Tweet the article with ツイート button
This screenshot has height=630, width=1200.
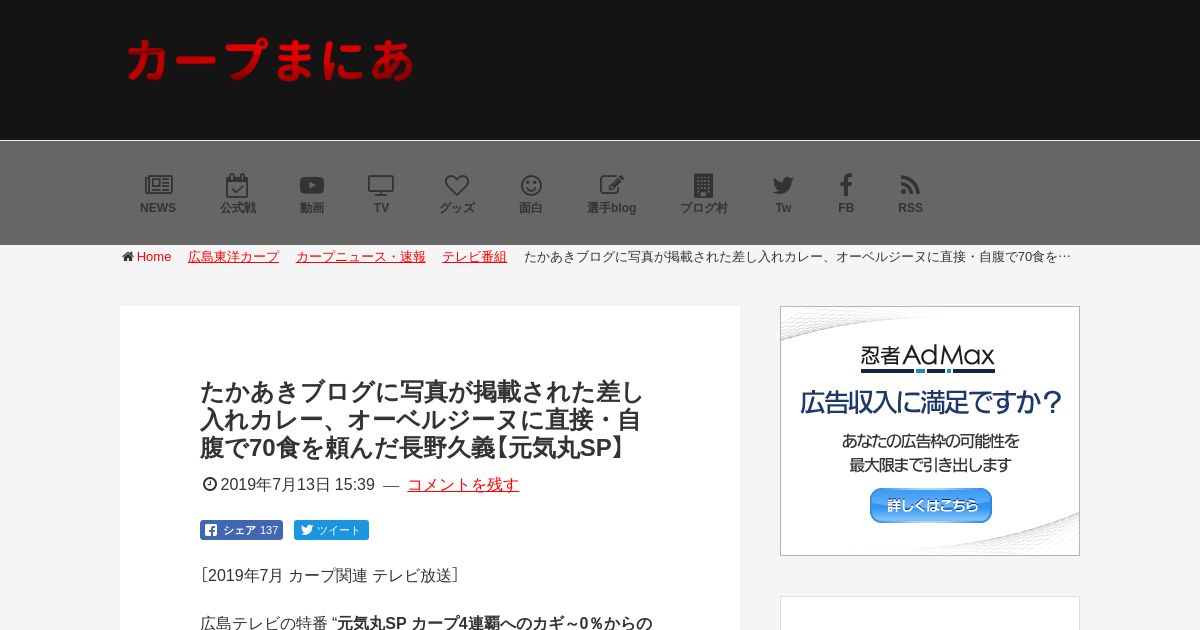tap(331, 530)
